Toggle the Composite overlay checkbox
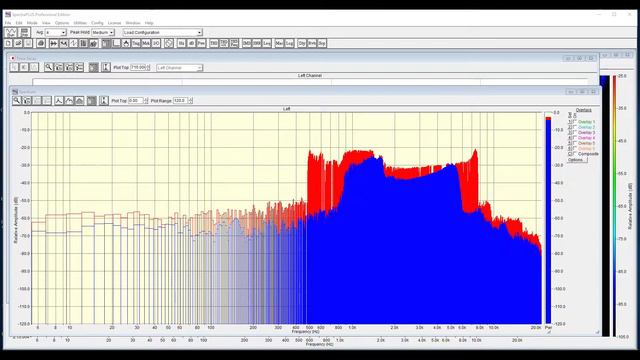 575,153
